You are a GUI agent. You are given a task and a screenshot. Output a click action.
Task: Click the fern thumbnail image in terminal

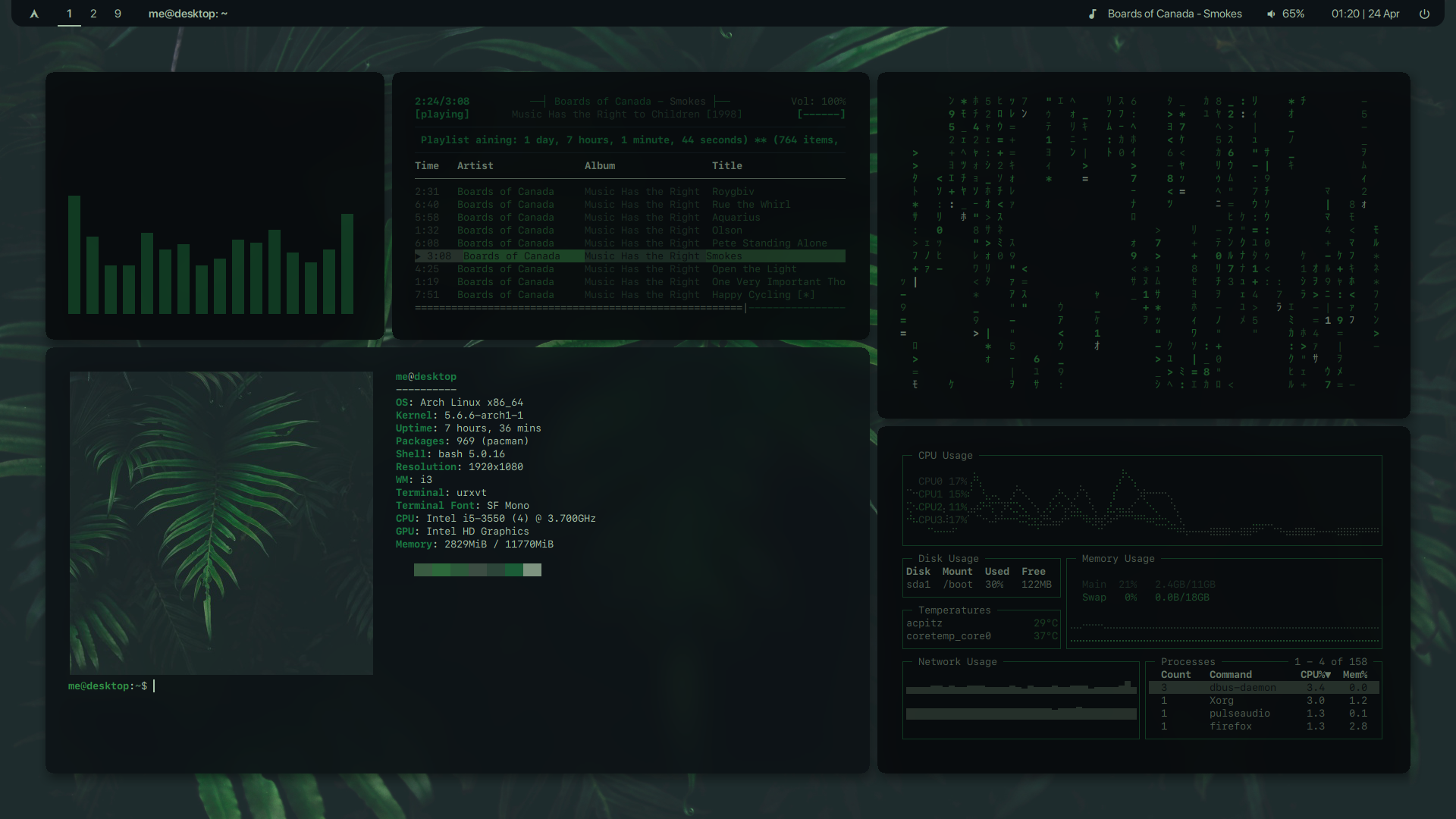tap(221, 522)
